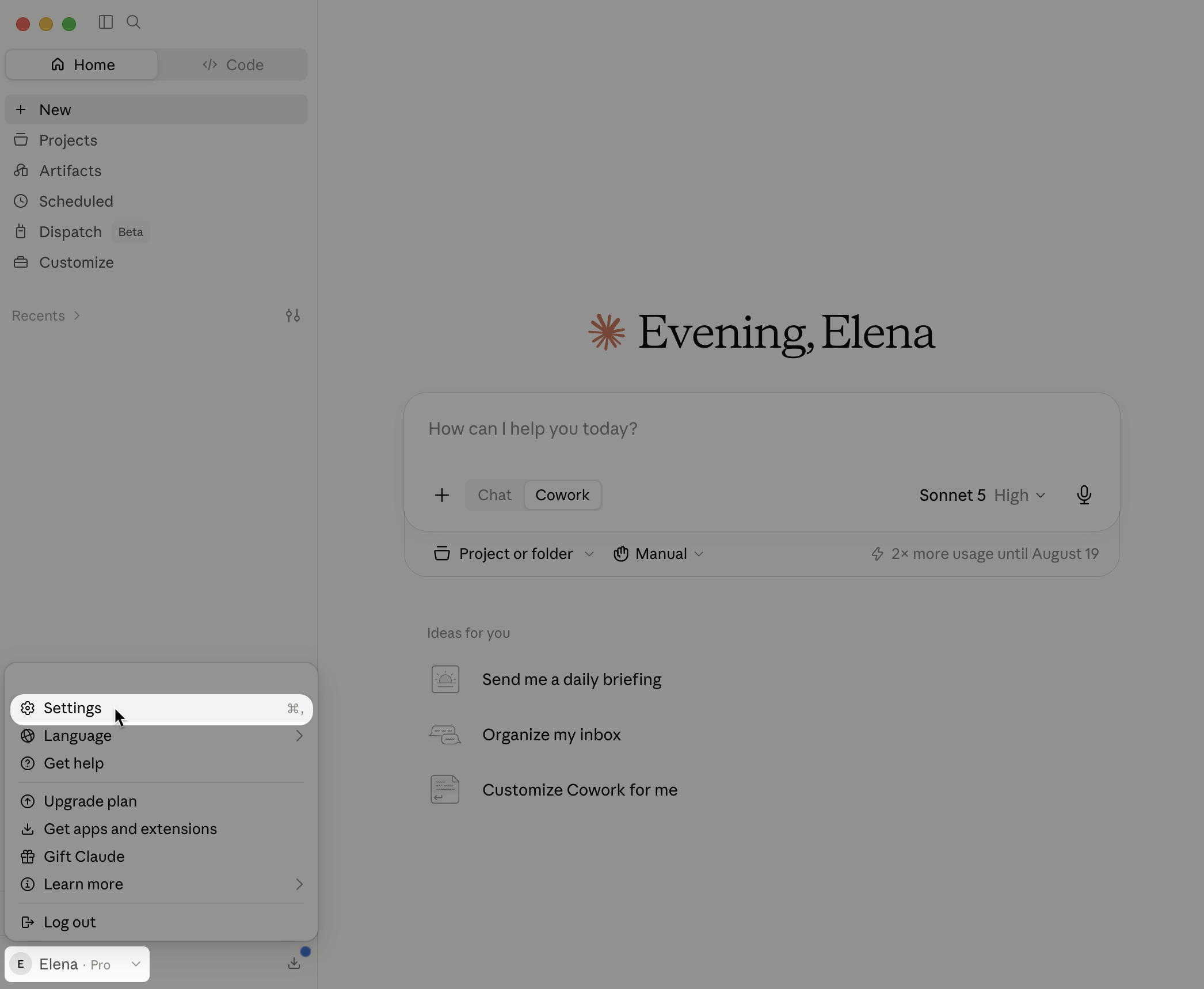Screen dimensions: 1204x989
Task: Select Gift Claude in the menu
Action: click(x=162, y=857)
